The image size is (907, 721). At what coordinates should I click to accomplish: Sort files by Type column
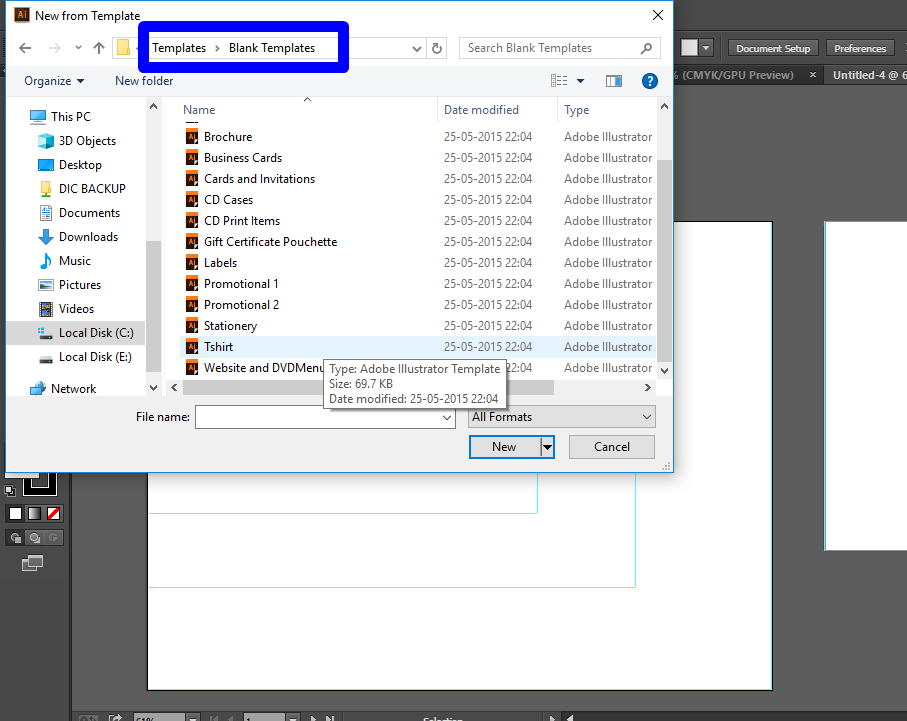point(577,110)
